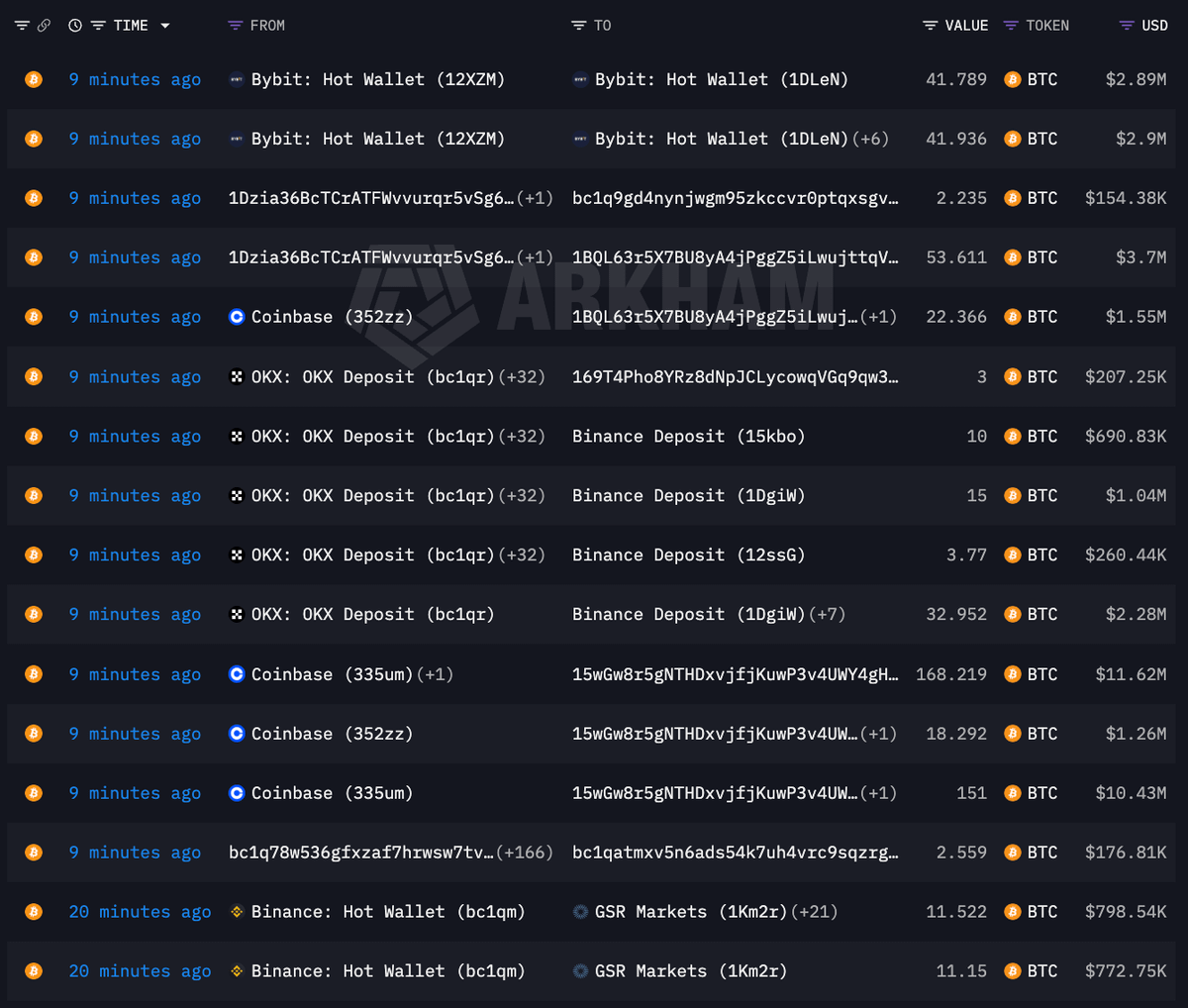Open the filter icon next to TOKEN header
The width and height of the screenshot is (1188, 1008).
pos(1011,26)
